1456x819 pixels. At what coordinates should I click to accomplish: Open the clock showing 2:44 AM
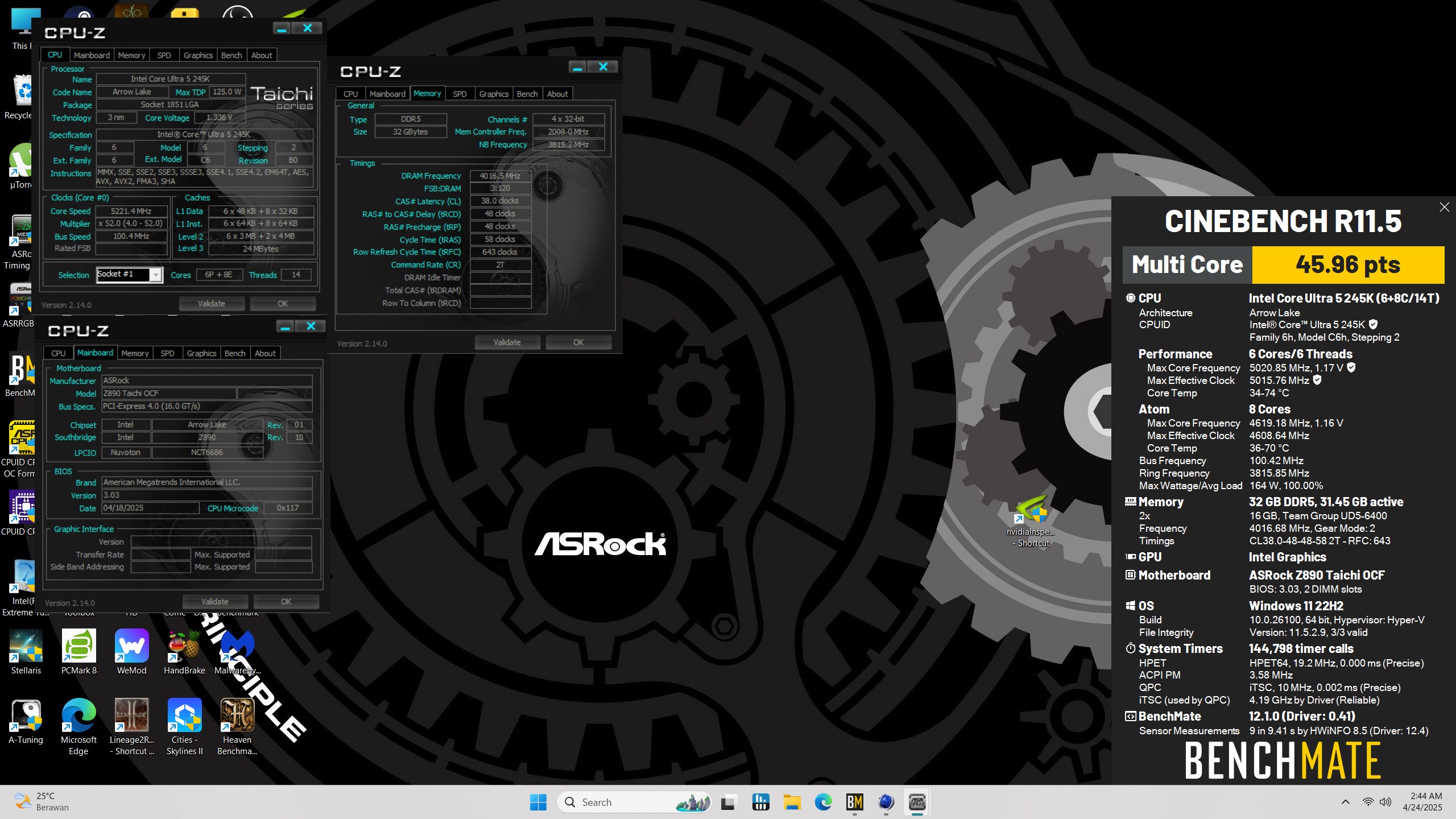(x=1422, y=802)
